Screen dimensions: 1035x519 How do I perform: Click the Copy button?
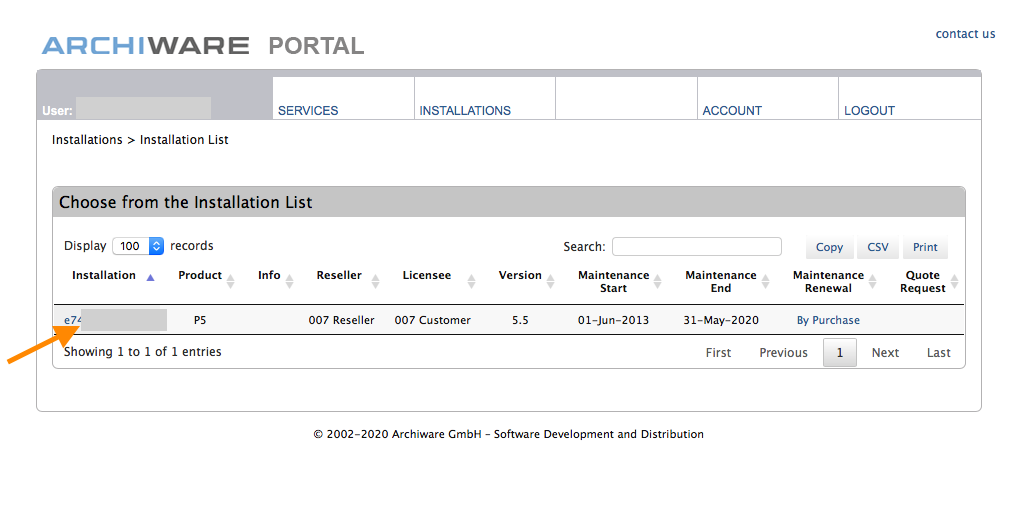(x=829, y=247)
